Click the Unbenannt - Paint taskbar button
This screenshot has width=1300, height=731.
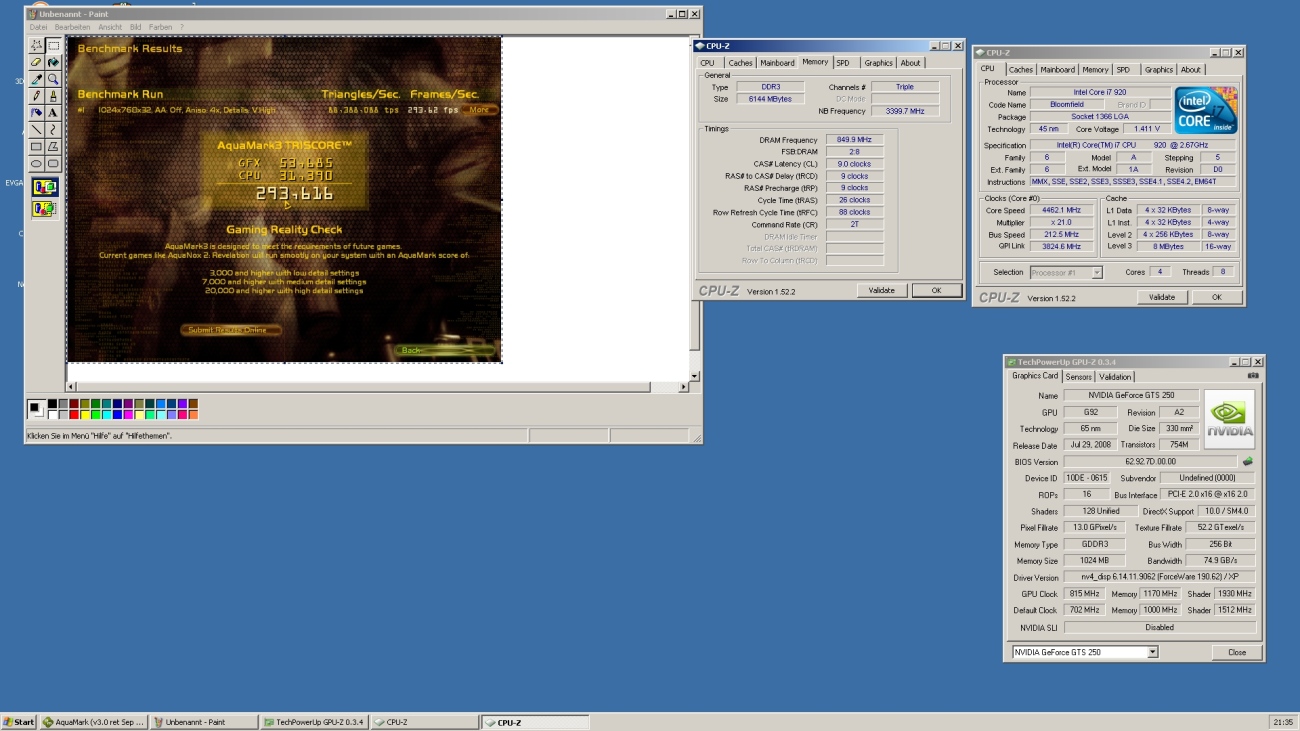coord(204,722)
